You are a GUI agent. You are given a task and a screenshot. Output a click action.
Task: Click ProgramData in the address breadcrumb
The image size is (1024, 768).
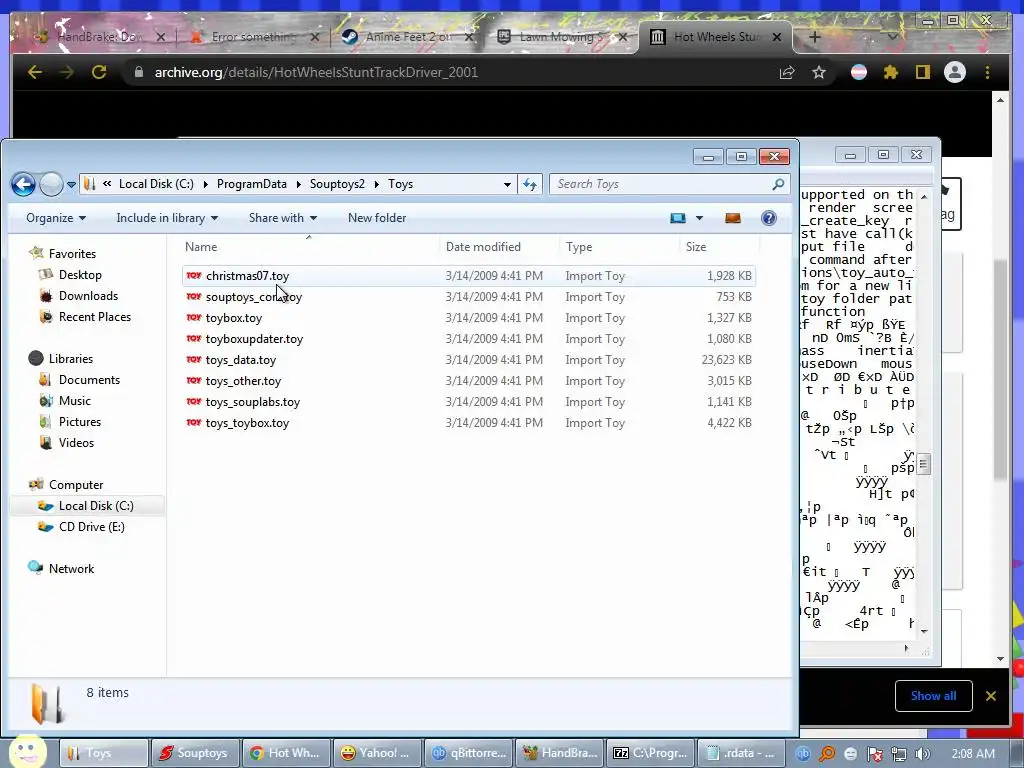click(251, 184)
